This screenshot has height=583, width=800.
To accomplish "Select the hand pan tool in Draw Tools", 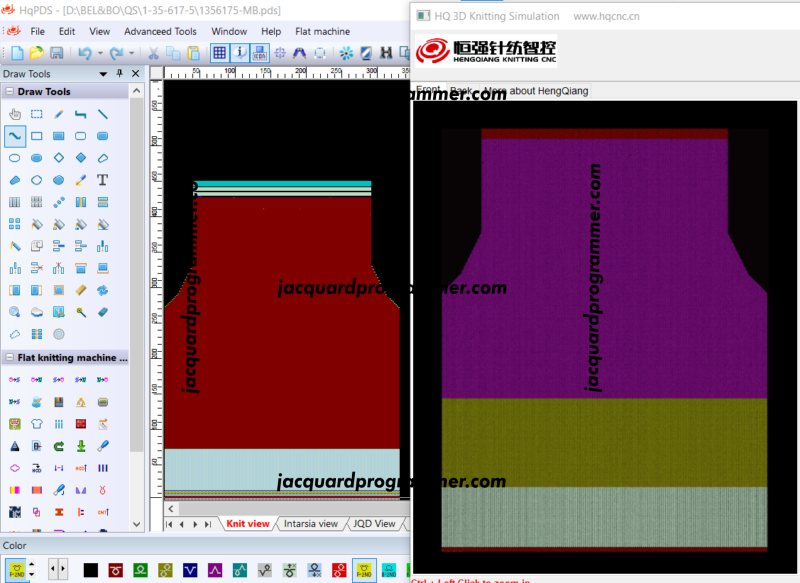I will (15, 114).
